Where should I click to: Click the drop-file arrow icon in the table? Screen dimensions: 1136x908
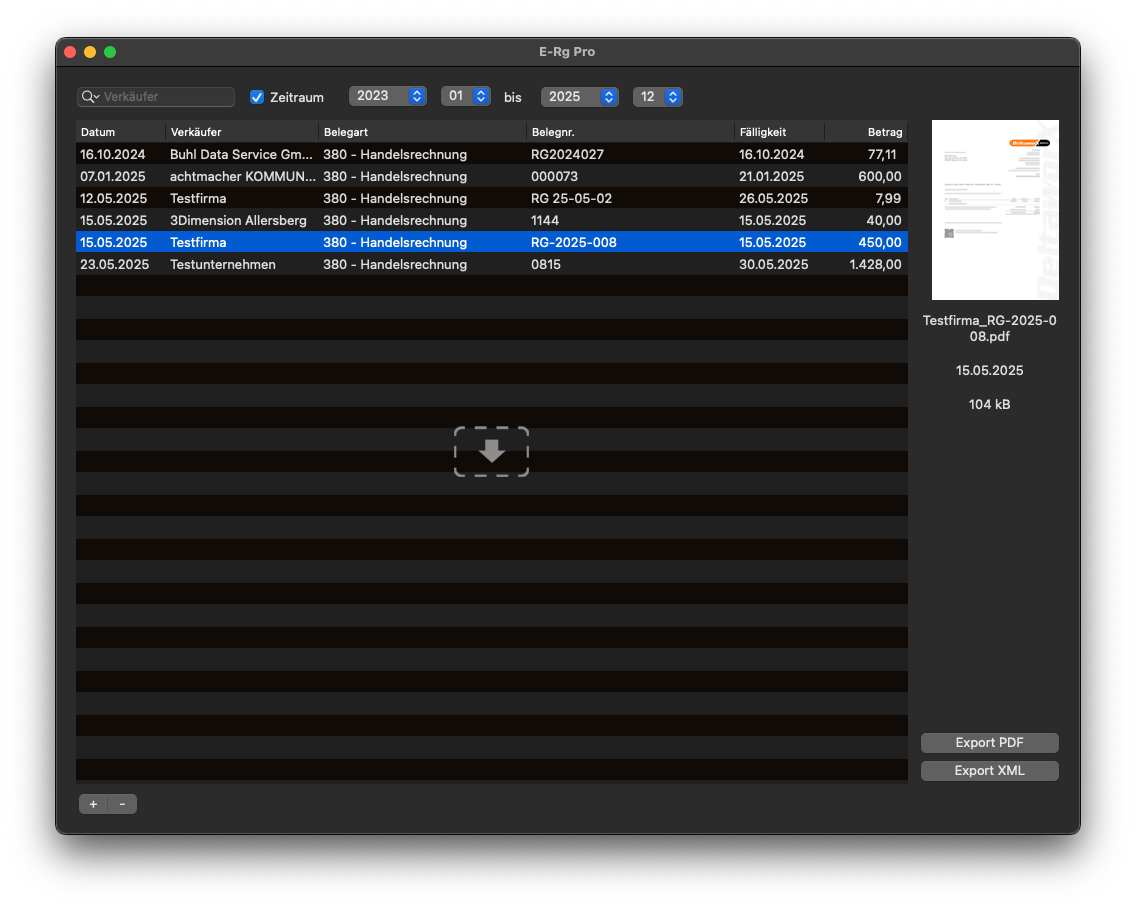[491, 451]
